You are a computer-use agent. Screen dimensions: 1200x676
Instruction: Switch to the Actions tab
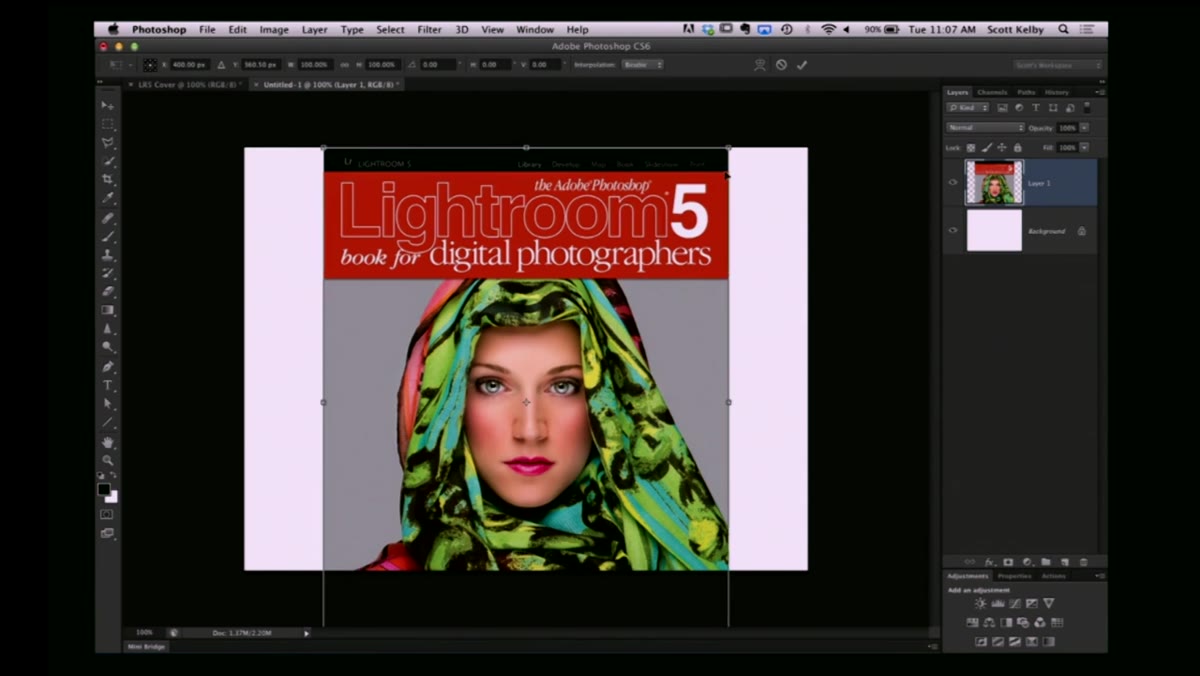[x=1053, y=576]
